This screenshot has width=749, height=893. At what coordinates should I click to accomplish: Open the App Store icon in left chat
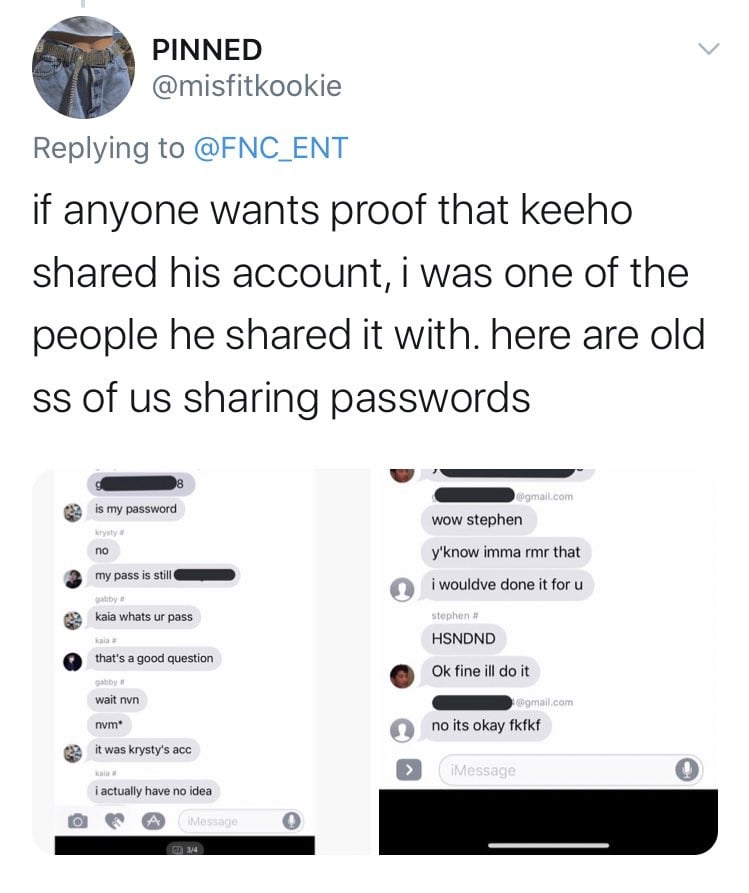[x=153, y=821]
